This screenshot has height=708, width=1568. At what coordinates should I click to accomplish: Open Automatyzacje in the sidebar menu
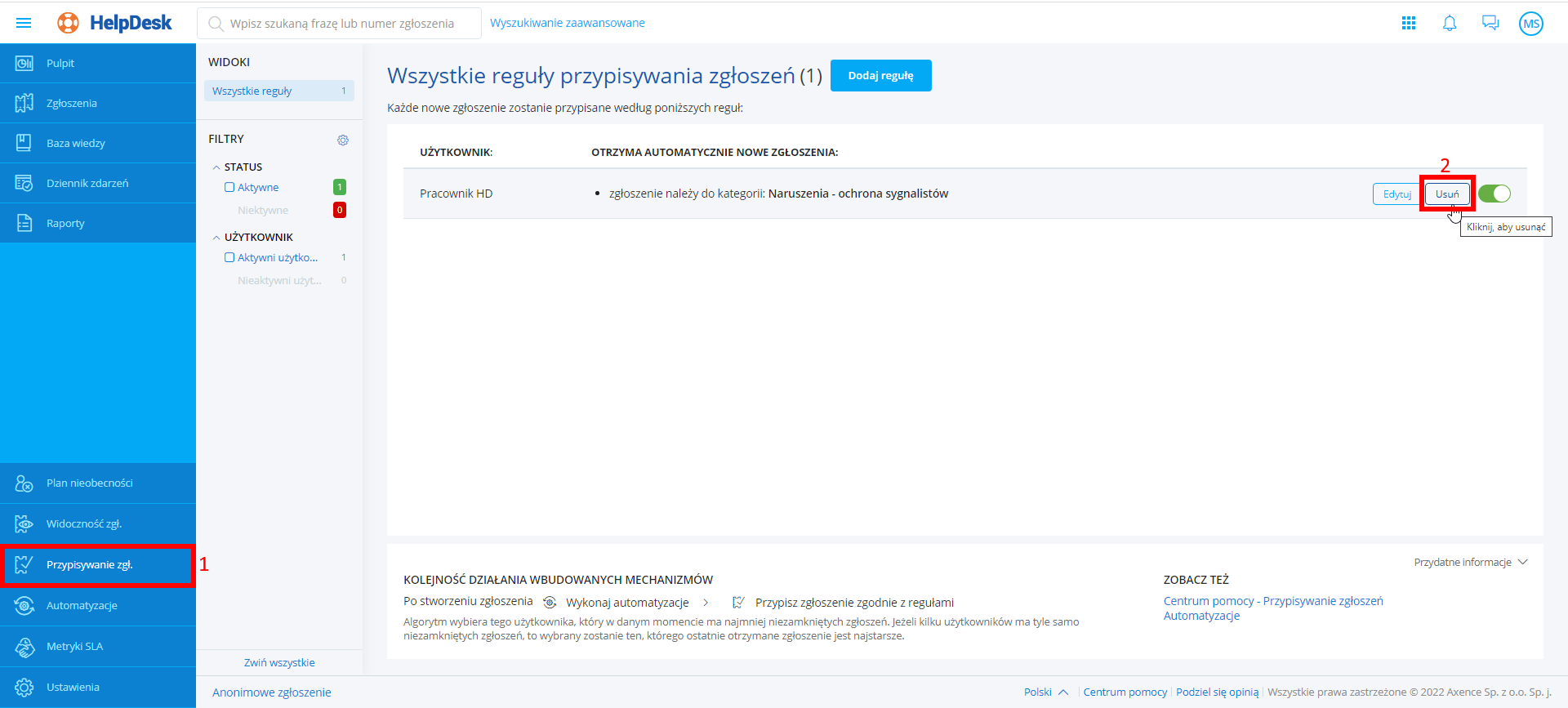pos(82,605)
